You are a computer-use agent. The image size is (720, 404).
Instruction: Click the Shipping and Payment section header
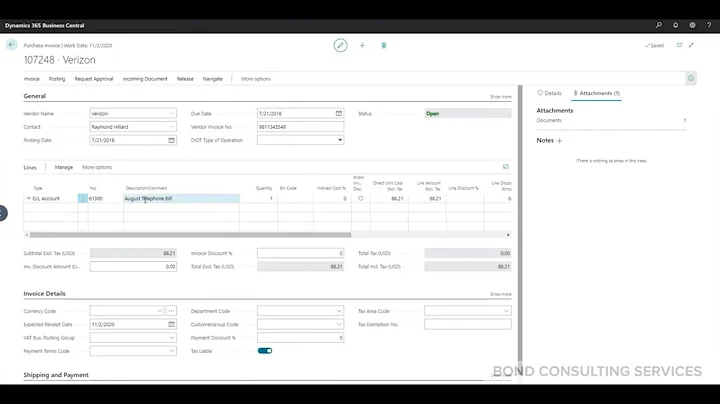pos(56,375)
